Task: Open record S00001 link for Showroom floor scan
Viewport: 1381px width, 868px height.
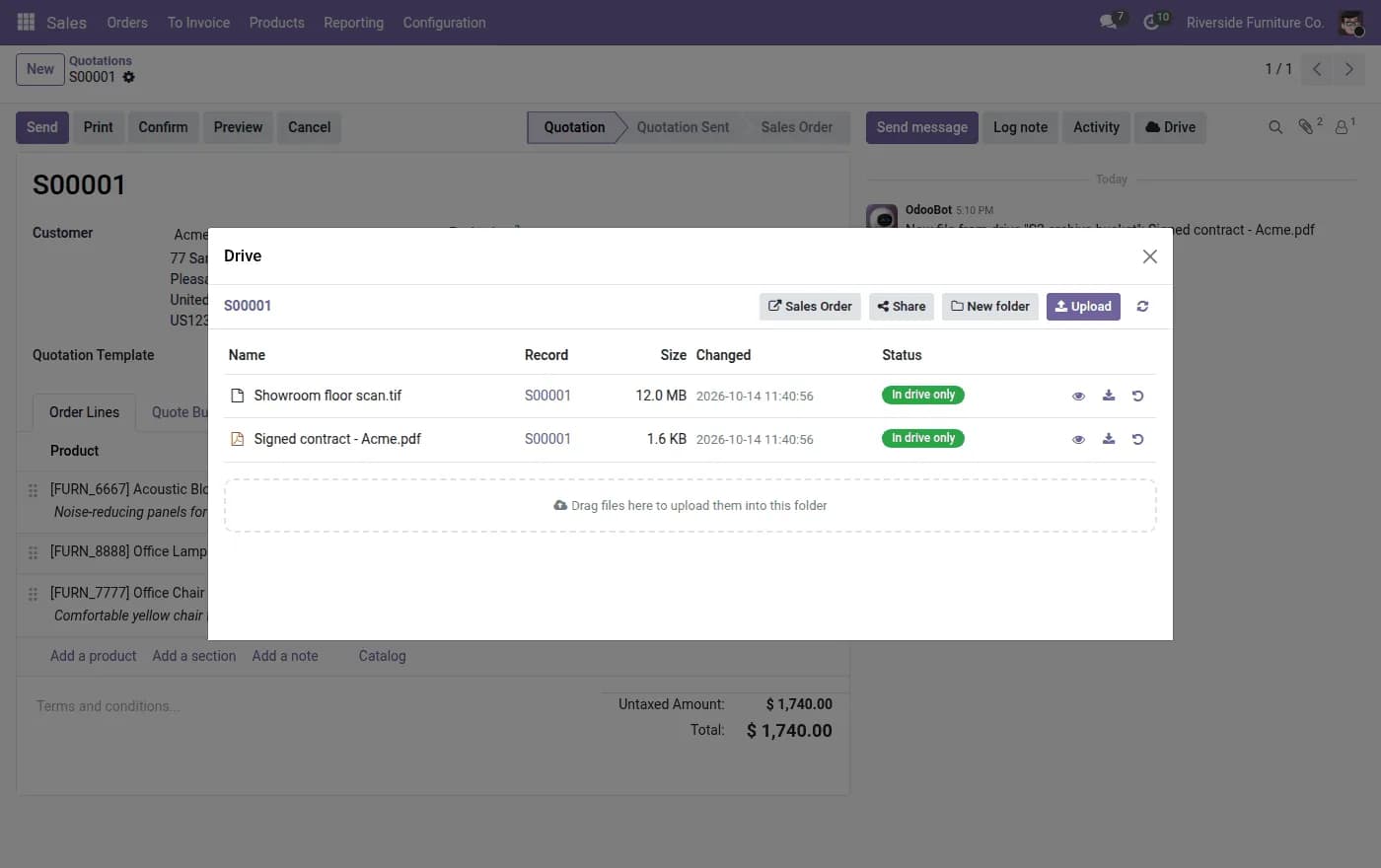Action: (x=547, y=396)
